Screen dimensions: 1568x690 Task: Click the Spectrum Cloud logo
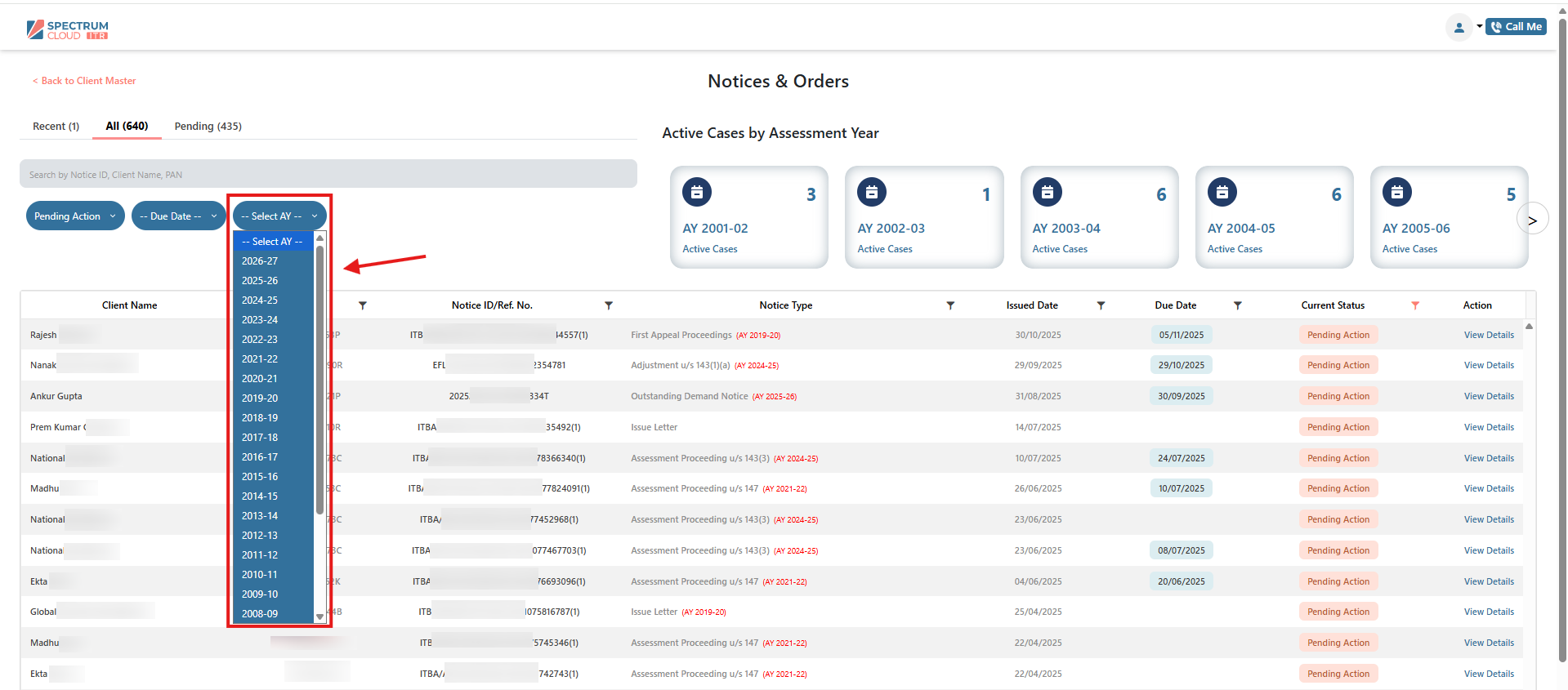point(67,29)
